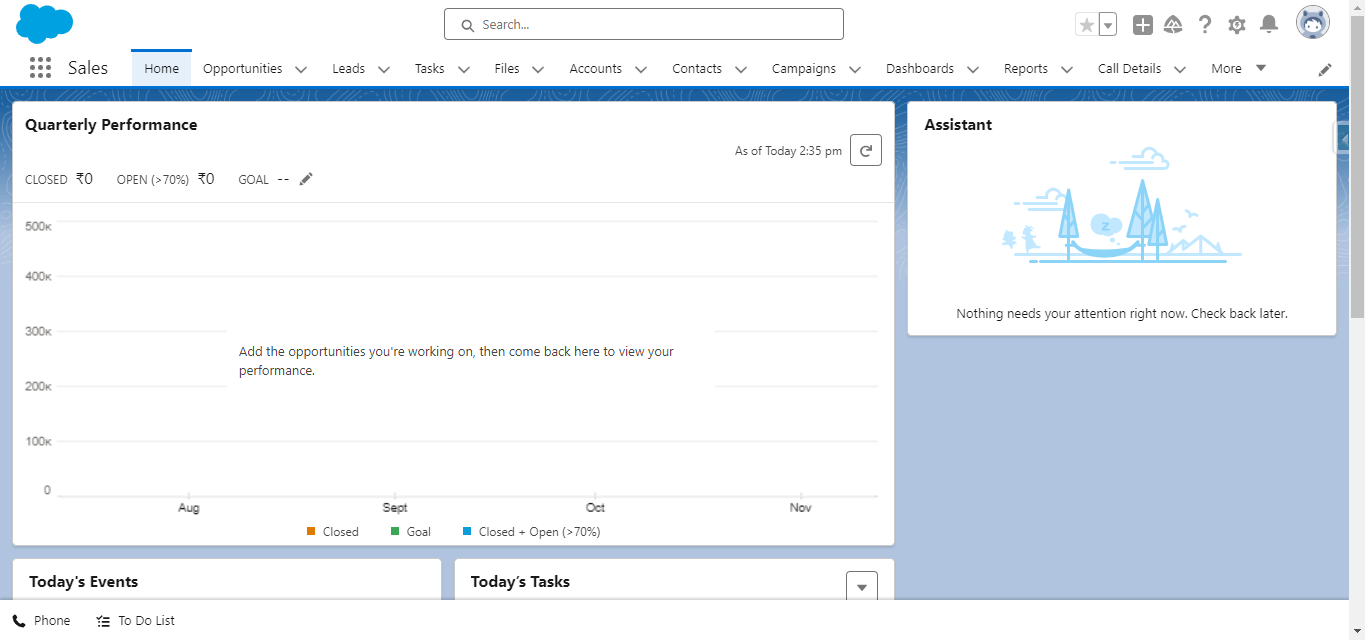1365x640 pixels.
Task: Select the Home tab
Action: click(x=161, y=68)
